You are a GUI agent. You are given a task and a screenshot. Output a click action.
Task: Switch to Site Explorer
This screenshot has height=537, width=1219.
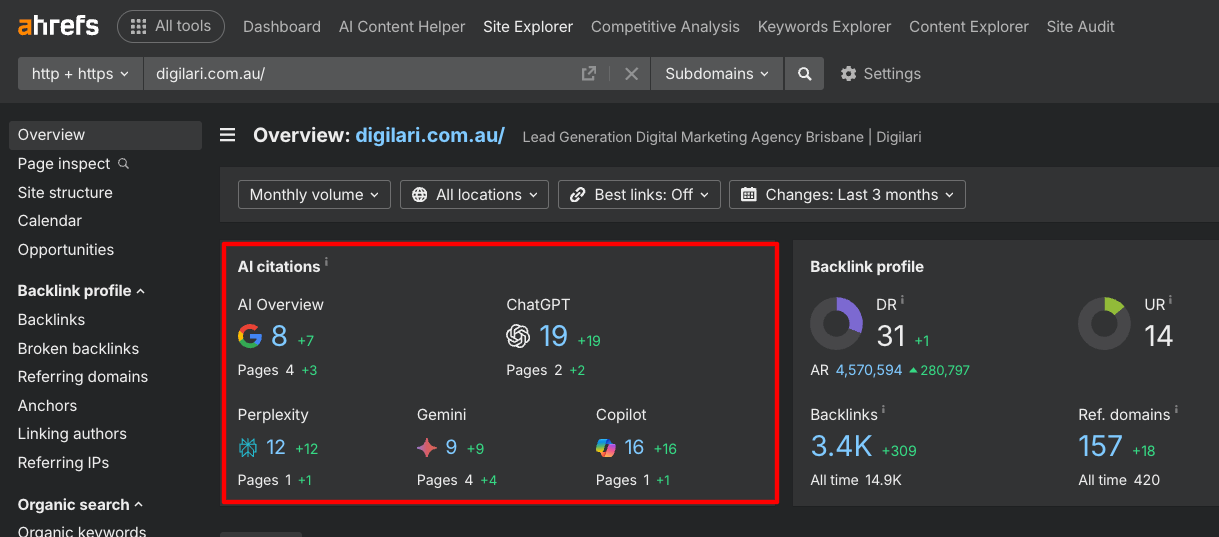528,27
